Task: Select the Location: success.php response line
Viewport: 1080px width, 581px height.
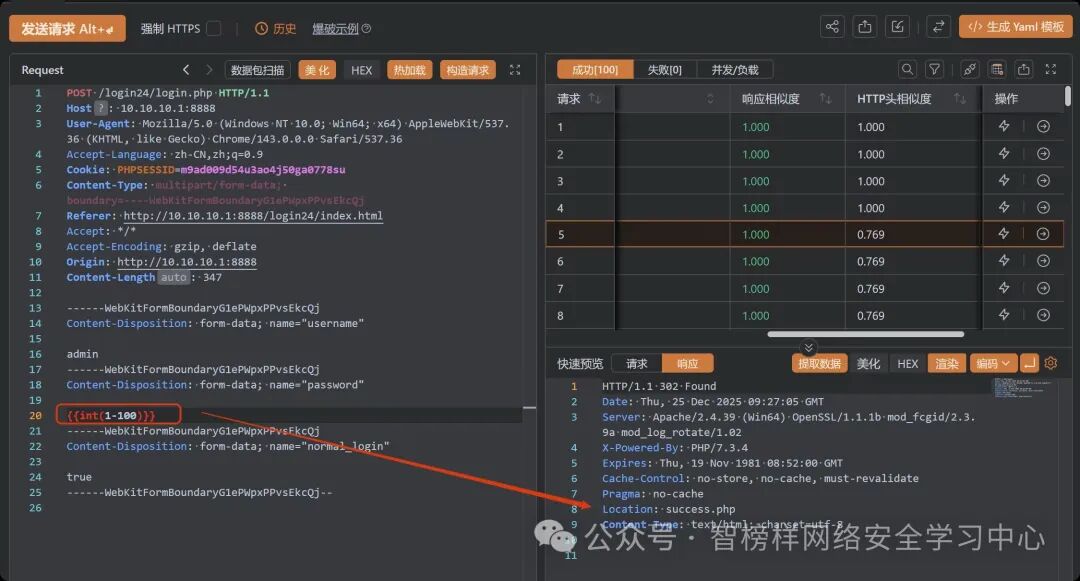Action: click(x=668, y=509)
